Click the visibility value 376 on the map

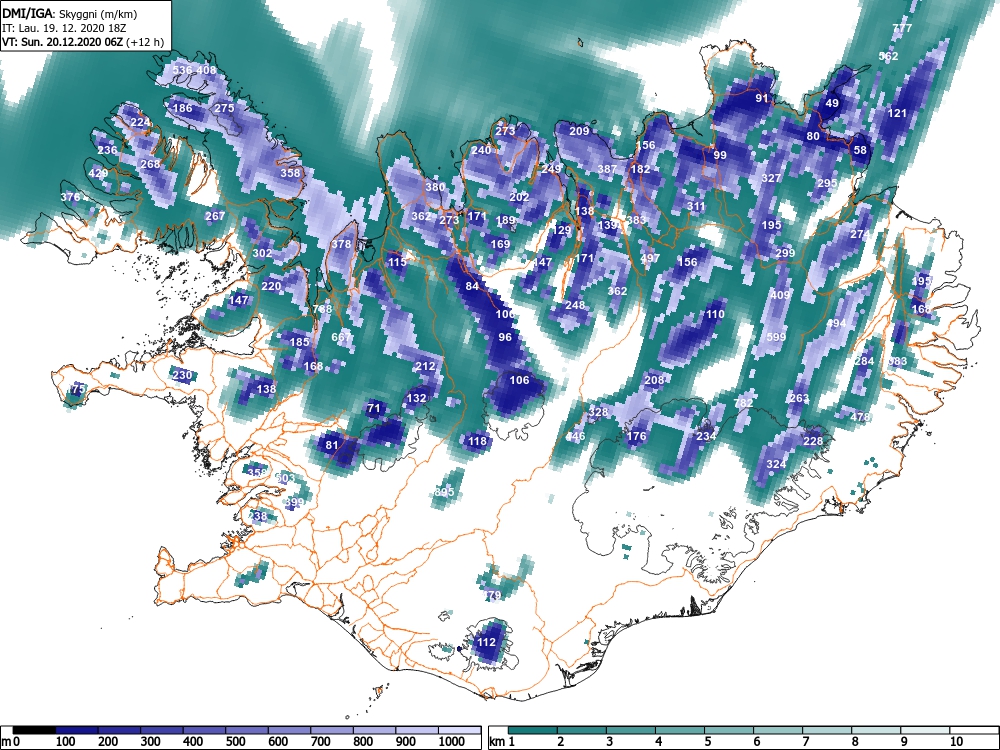tap(70, 198)
